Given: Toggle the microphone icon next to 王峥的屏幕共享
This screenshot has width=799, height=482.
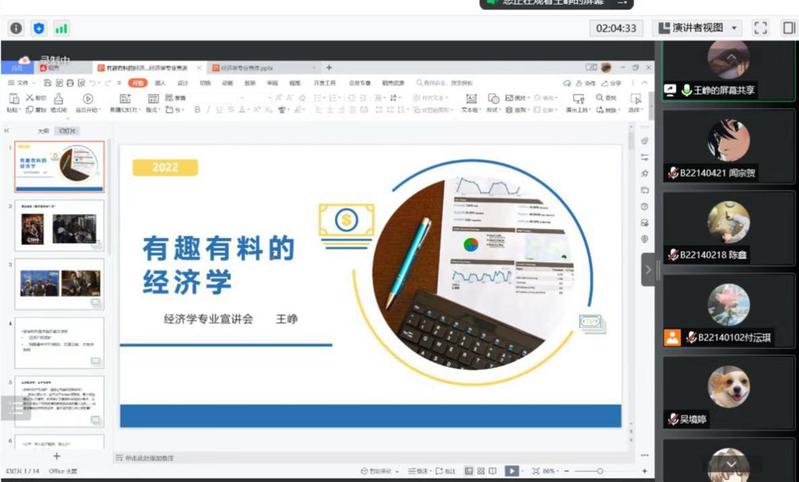Looking at the screenshot, I should click(687, 90).
